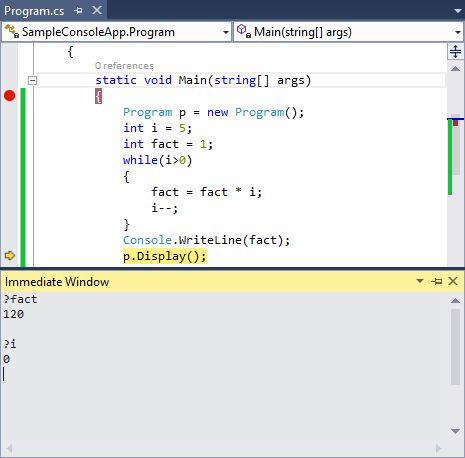
Task: Click the method icon beside Main(string[] args)
Action: pyautogui.click(x=243, y=31)
